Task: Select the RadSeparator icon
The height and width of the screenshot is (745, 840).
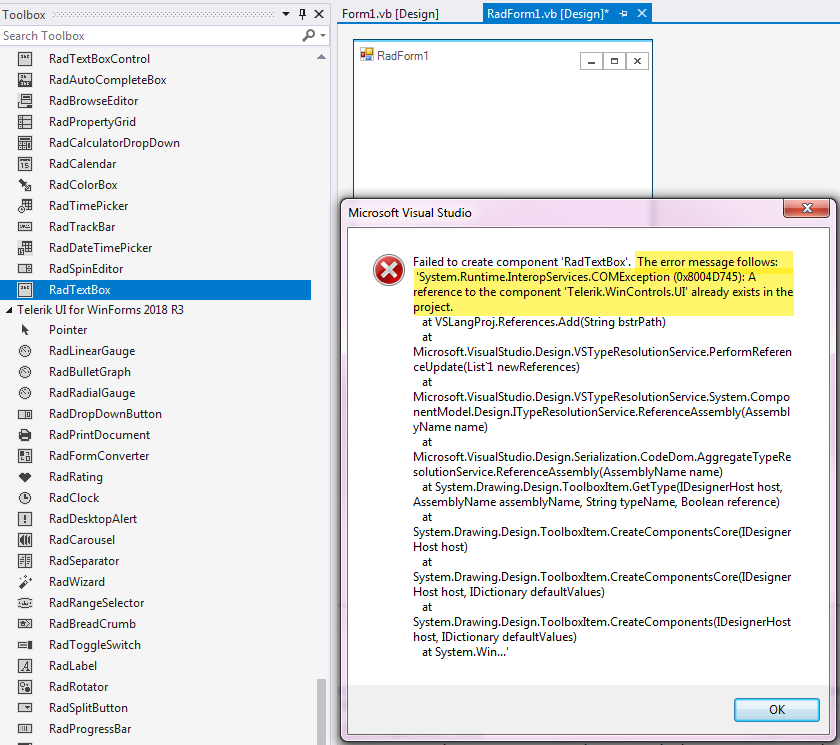Action: [x=25, y=561]
